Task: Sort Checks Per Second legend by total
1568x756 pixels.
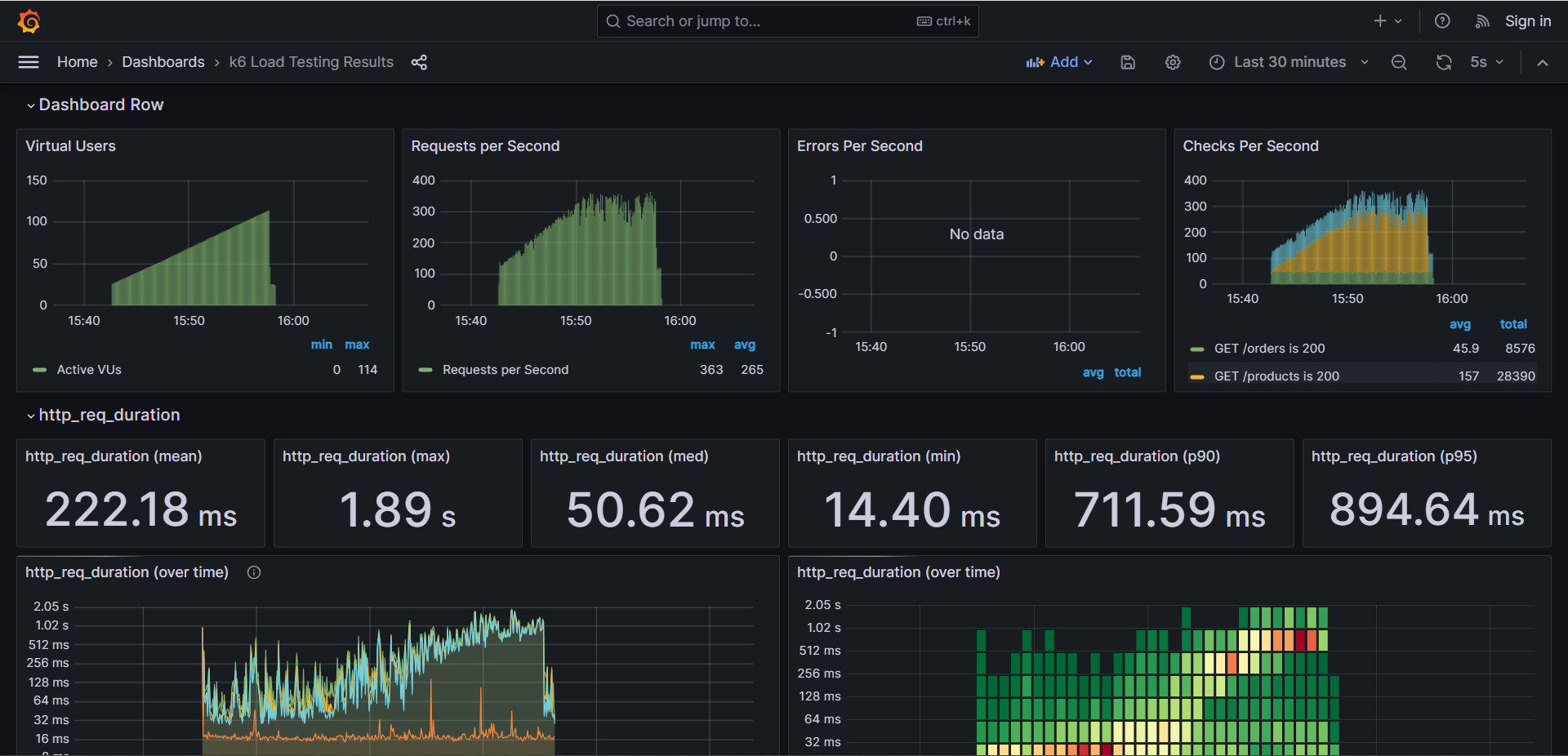Action: pyautogui.click(x=1513, y=324)
